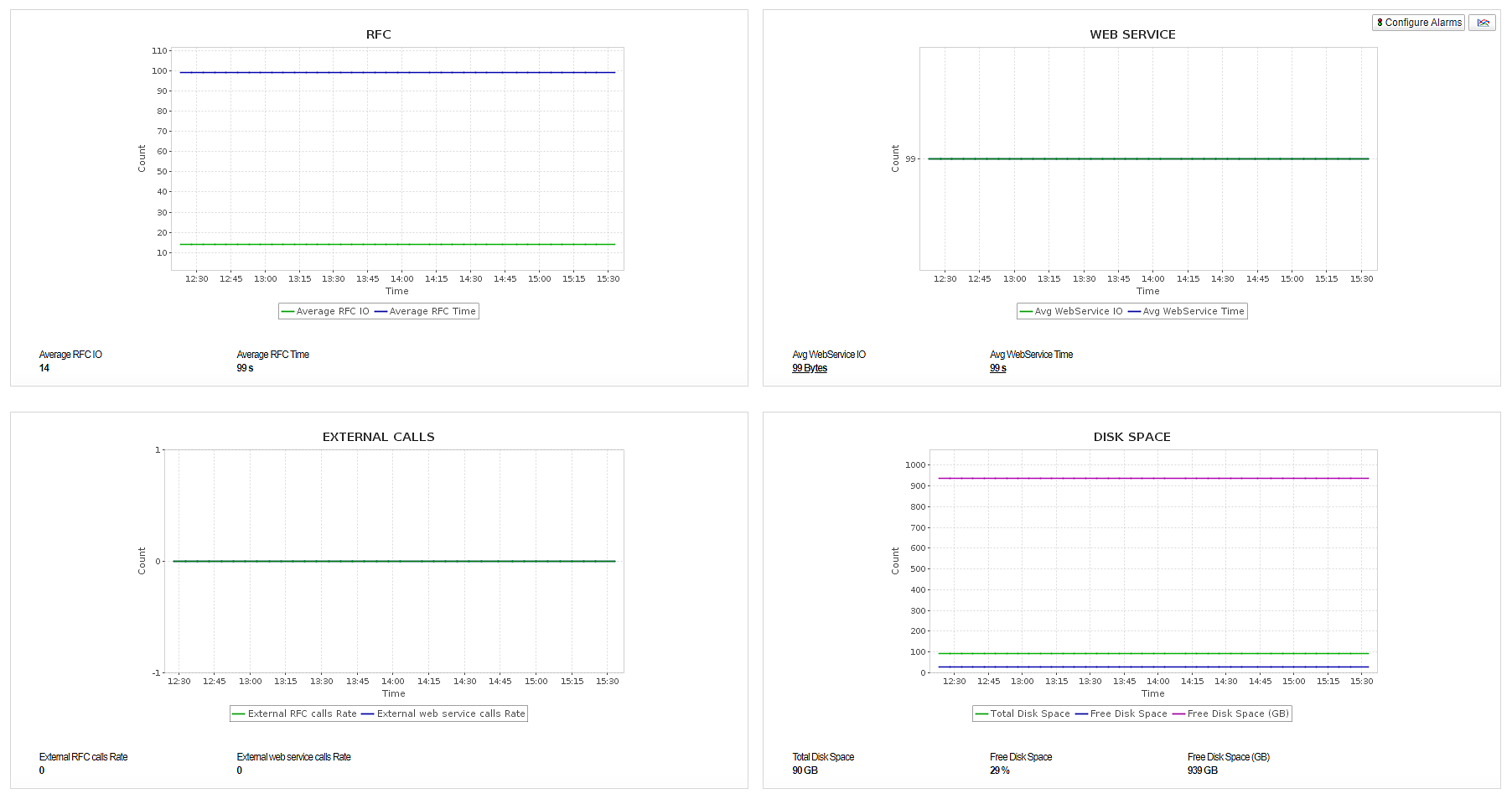This screenshot has width=1512, height=799.
Task: Toggle the Average RFC IO series in RFC legend
Action: (286, 311)
